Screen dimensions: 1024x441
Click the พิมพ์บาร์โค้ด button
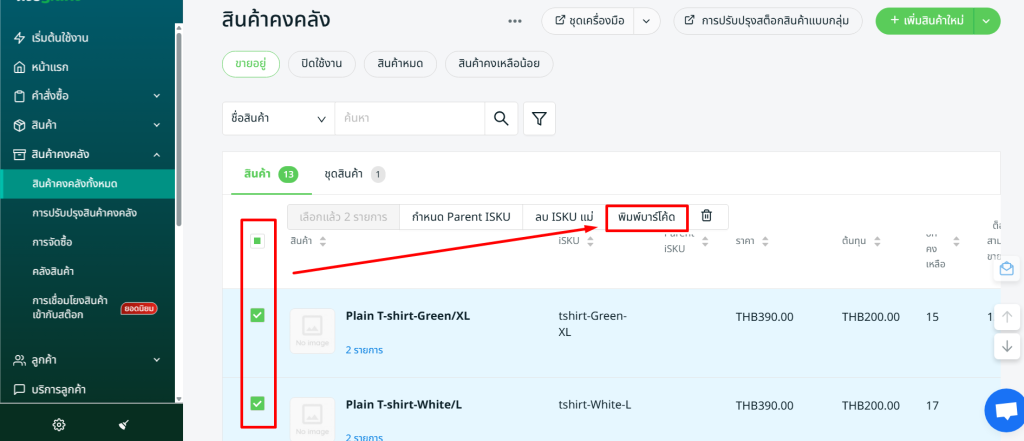(x=646, y=217)
